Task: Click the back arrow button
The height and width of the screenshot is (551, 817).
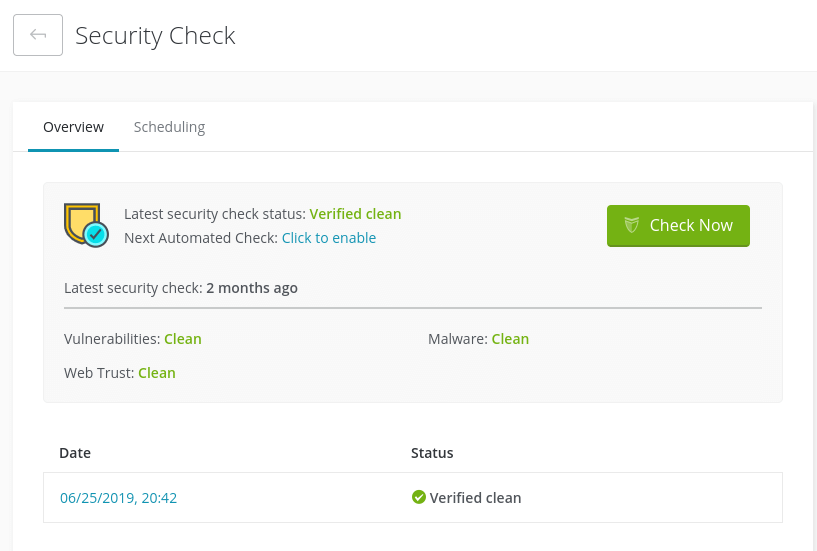Action: pyautogui.click(x=38, y=35)
